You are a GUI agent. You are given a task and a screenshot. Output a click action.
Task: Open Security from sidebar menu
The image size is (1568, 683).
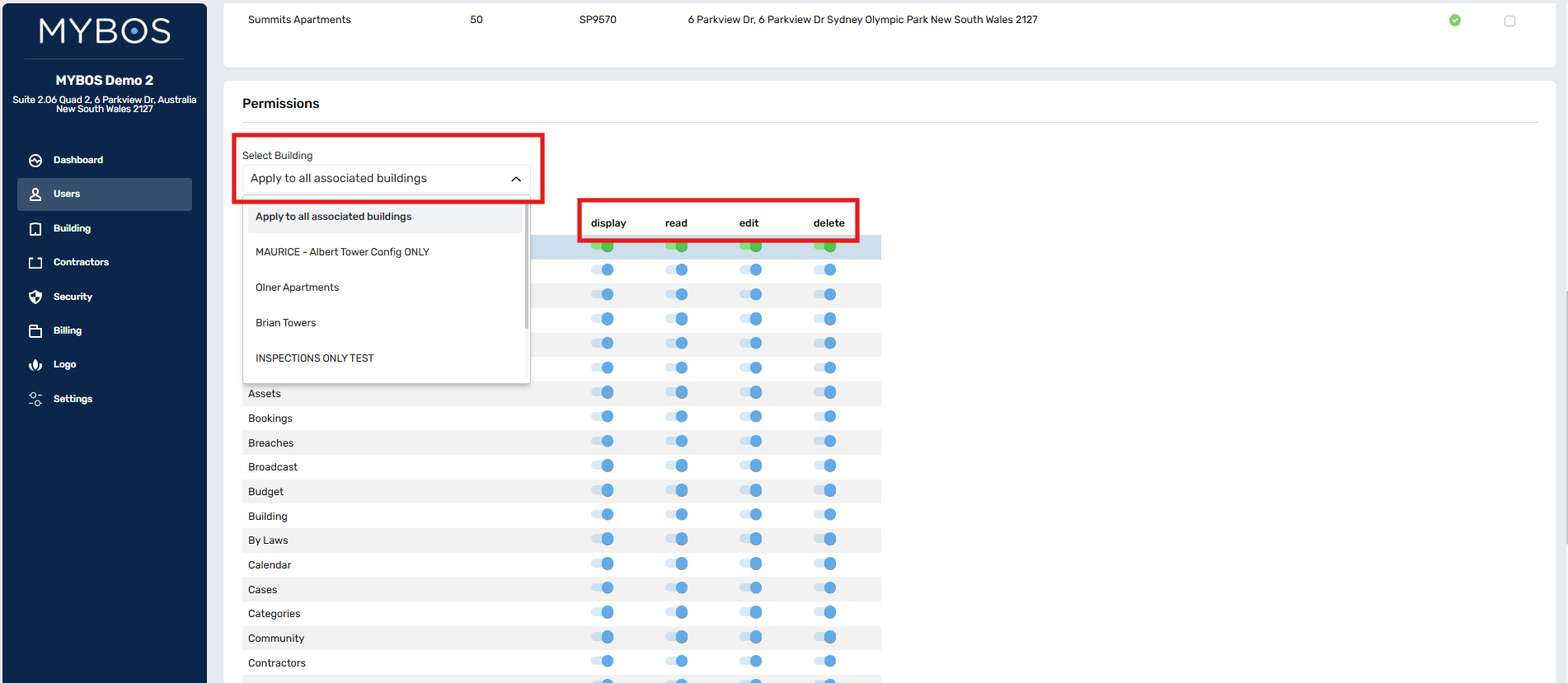coord(105,297)
